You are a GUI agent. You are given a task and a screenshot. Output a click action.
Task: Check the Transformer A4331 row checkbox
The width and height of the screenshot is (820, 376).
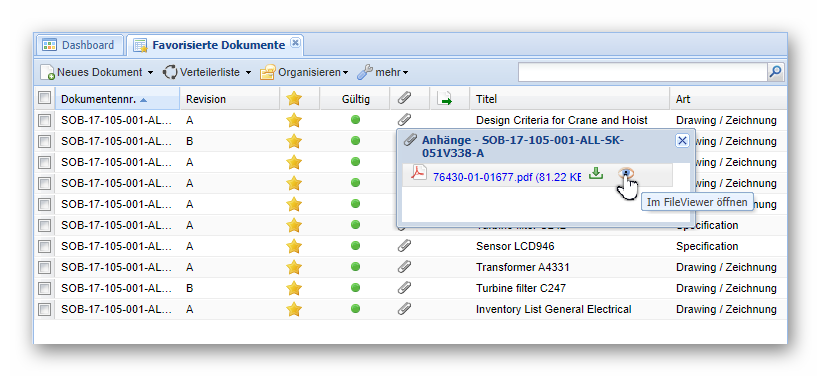[44, 268]
